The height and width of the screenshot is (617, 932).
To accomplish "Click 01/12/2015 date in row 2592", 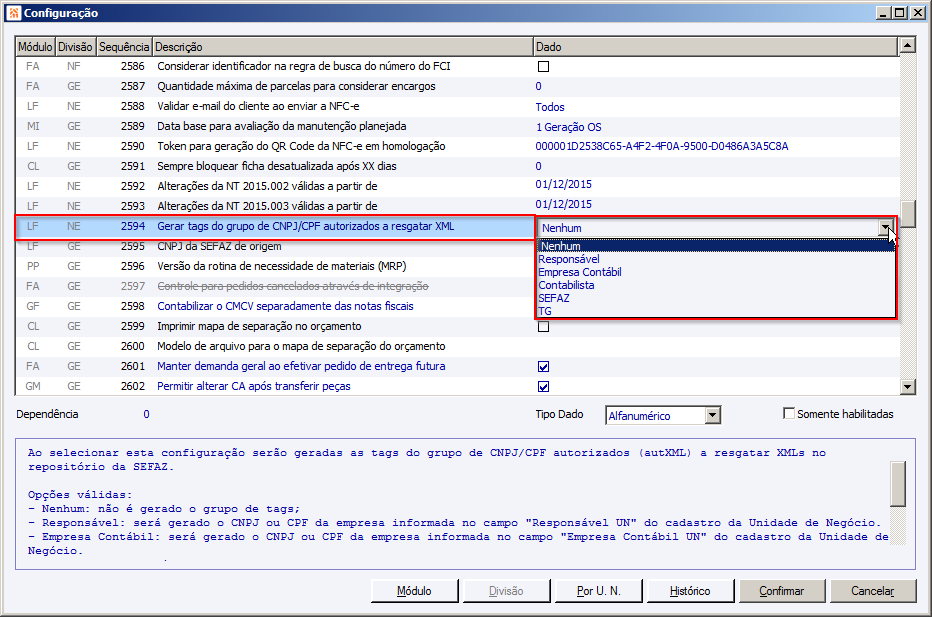I will pyautogui.click(x=563, y=184).
